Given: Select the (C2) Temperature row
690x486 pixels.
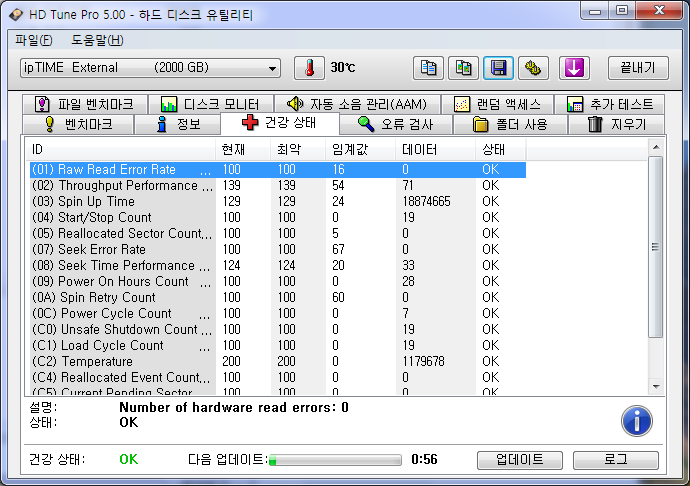Looking at the screenshot, I should tap(278, 361).
